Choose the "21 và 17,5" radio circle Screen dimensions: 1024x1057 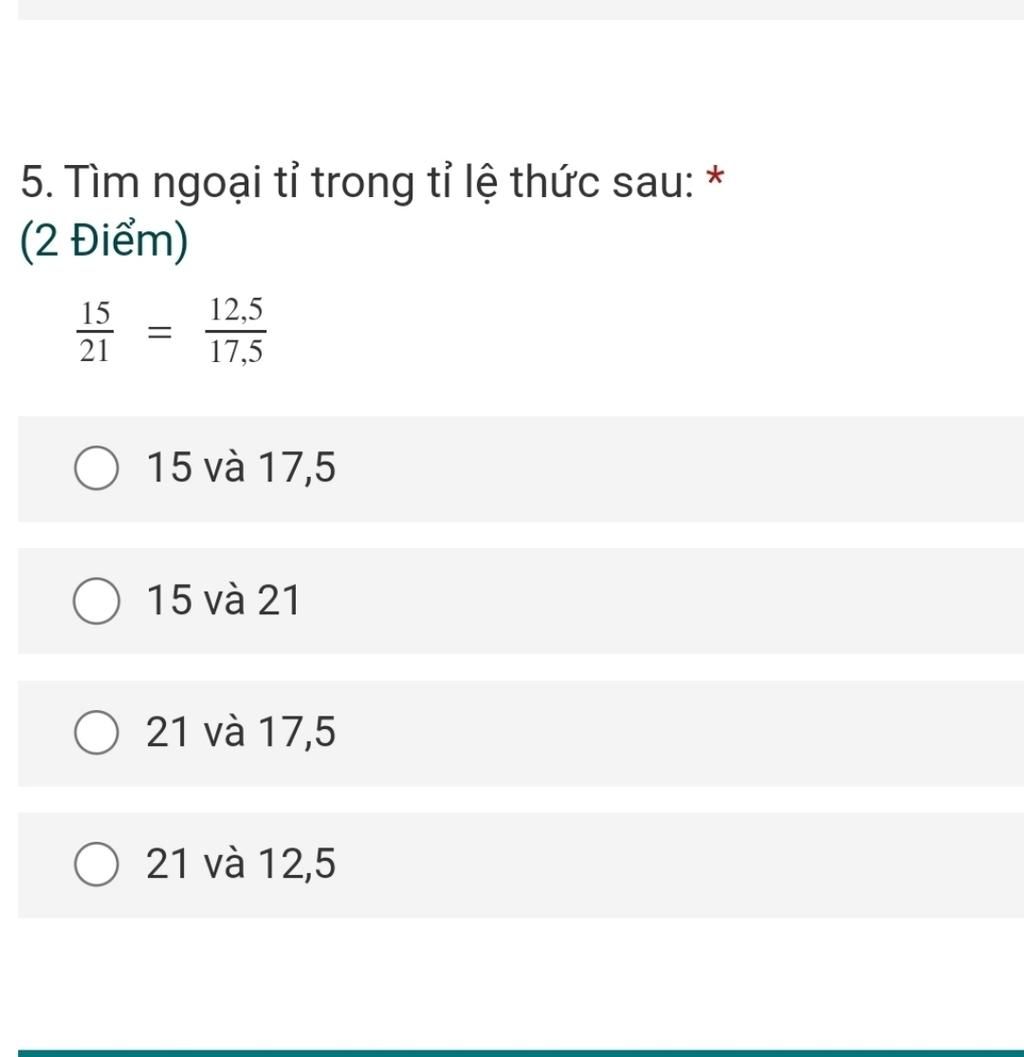point(96,733)
